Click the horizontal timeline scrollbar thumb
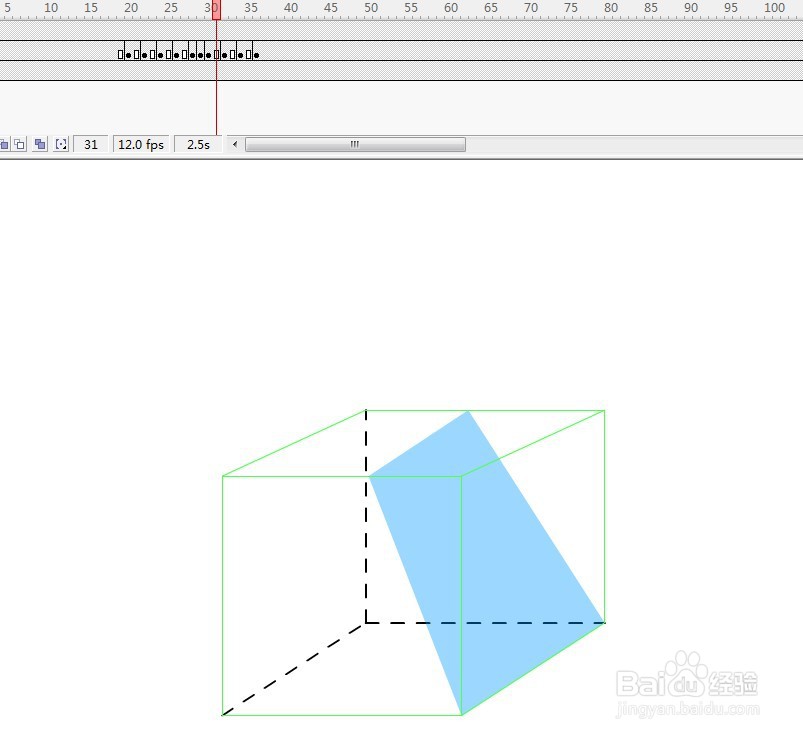Viewport: 803px width, 737px height. 355,144
